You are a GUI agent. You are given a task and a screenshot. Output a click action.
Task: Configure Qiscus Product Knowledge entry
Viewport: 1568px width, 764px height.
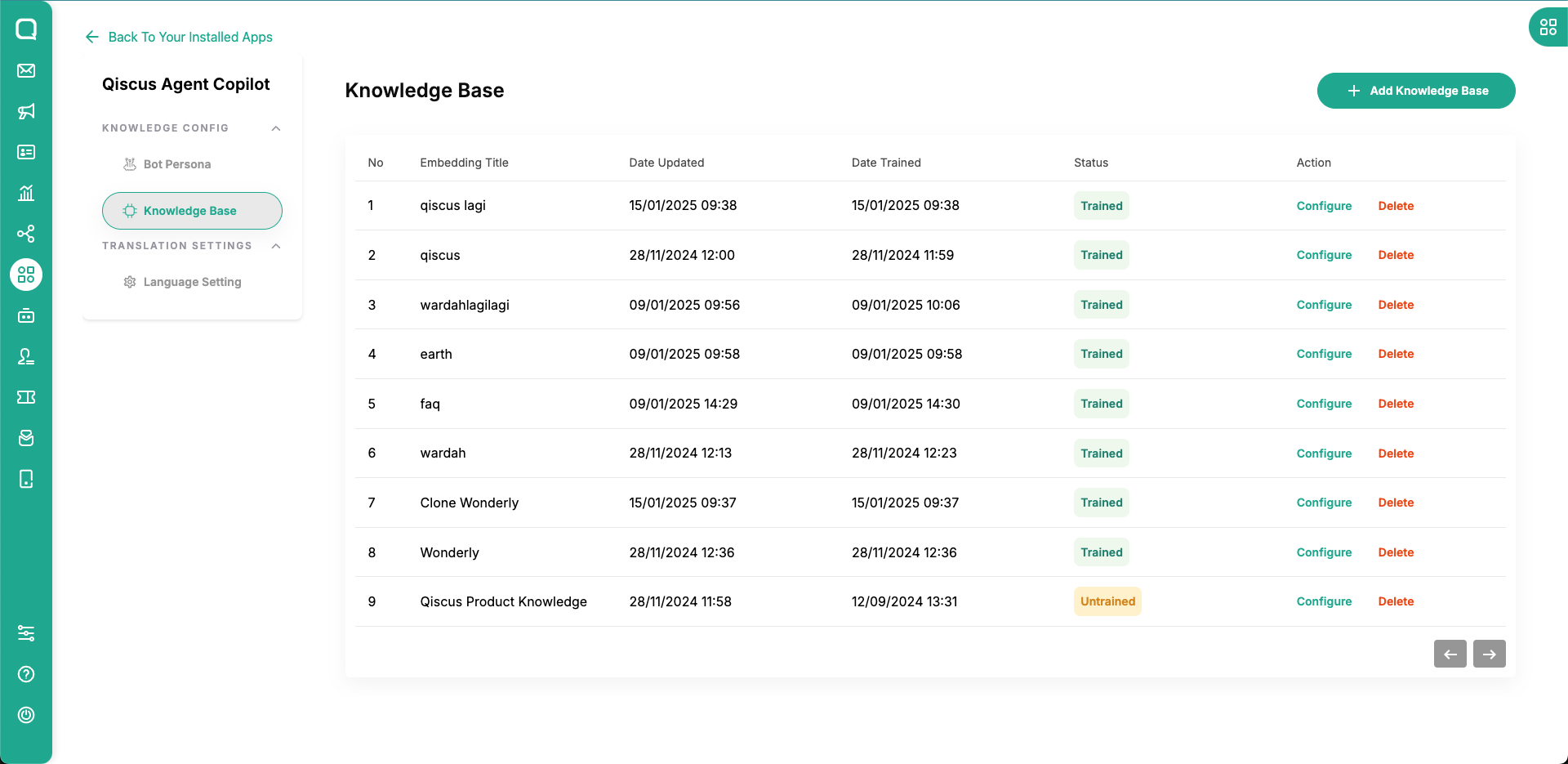click(x=1324, y=601)
